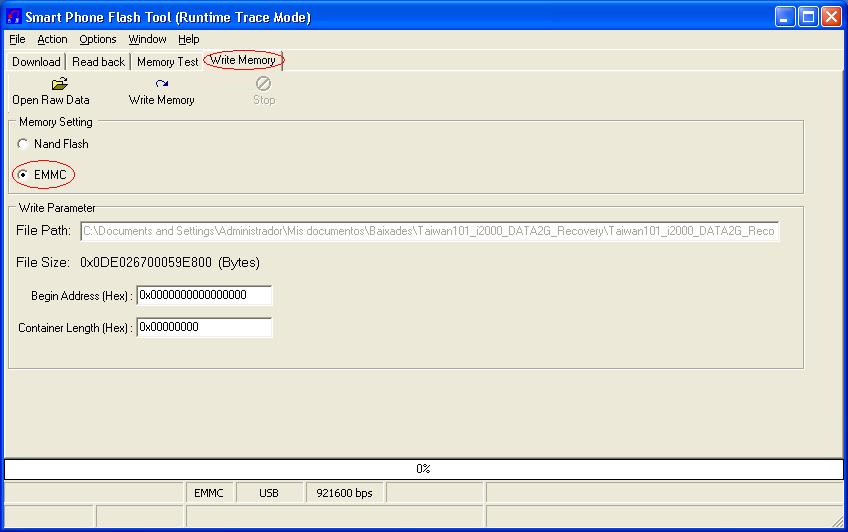Click the USB status bar entry

point(269,493)
